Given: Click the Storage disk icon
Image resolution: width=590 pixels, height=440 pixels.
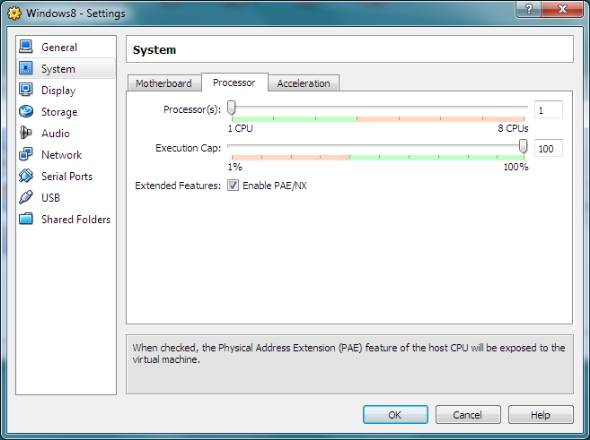Looking at the screenshot, I should pyautogui.click(x=26, y=111).
